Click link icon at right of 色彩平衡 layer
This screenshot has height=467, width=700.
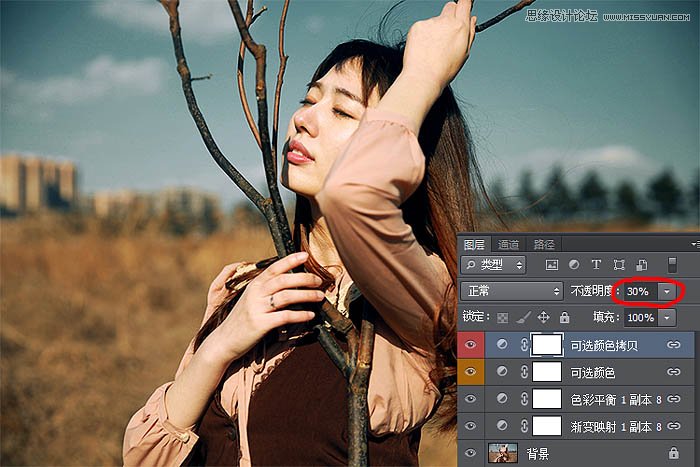(x=674, y=399)
